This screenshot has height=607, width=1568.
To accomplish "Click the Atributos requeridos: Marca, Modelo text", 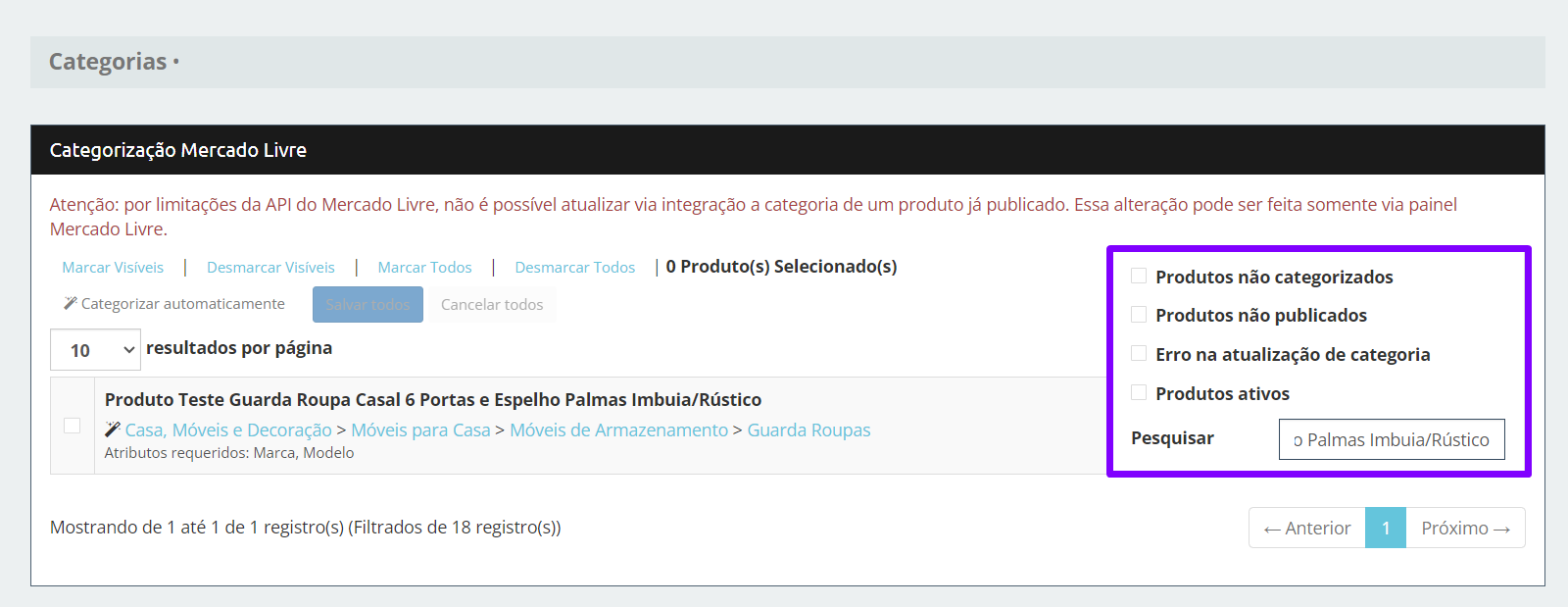I will click(229, 453).
